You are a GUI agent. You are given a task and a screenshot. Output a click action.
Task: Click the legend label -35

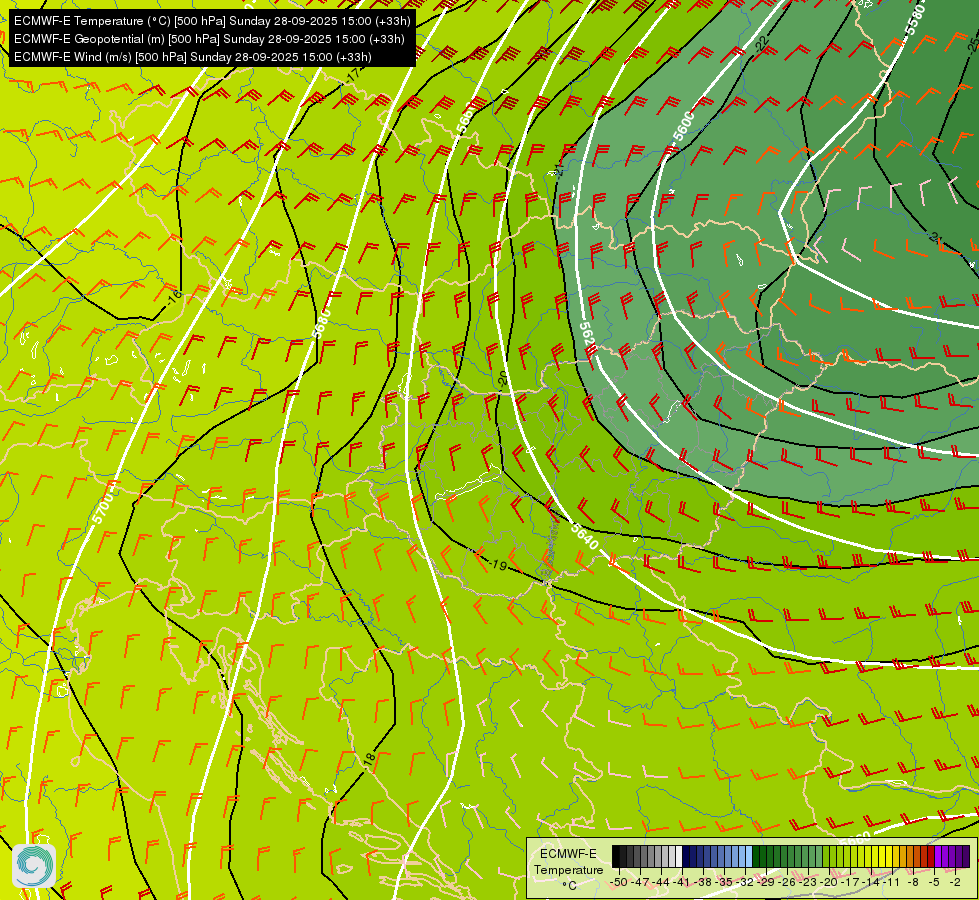(x=724, y=882)
